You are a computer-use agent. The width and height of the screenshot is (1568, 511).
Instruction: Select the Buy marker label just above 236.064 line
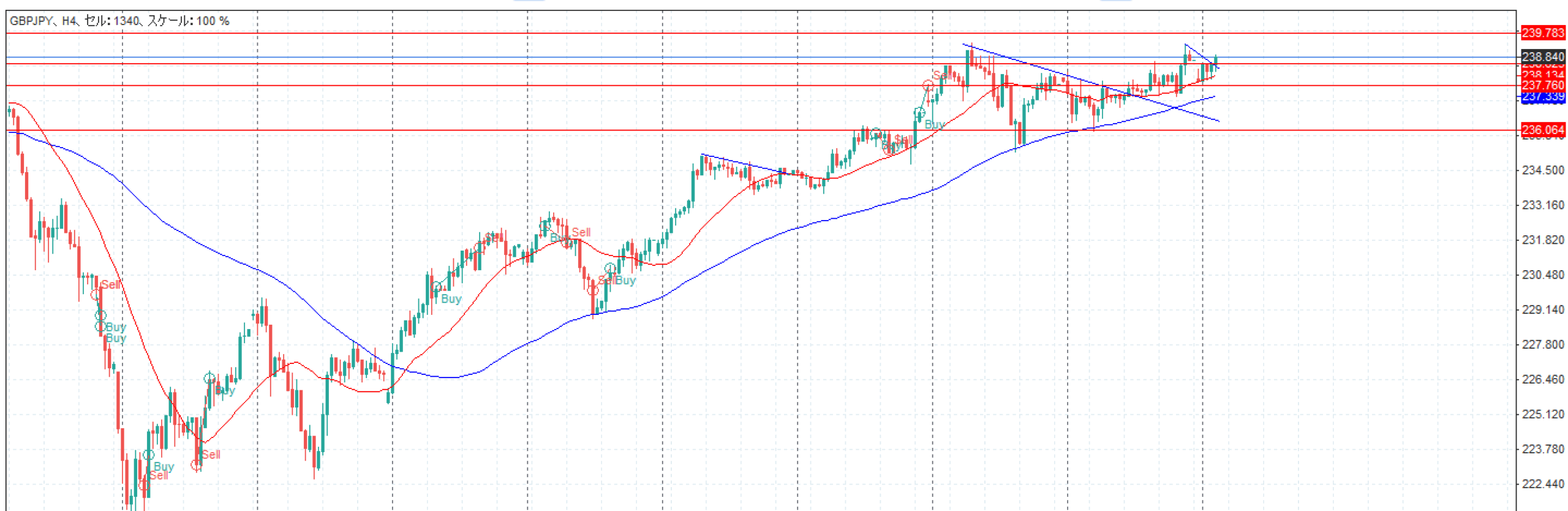(934, 124)
